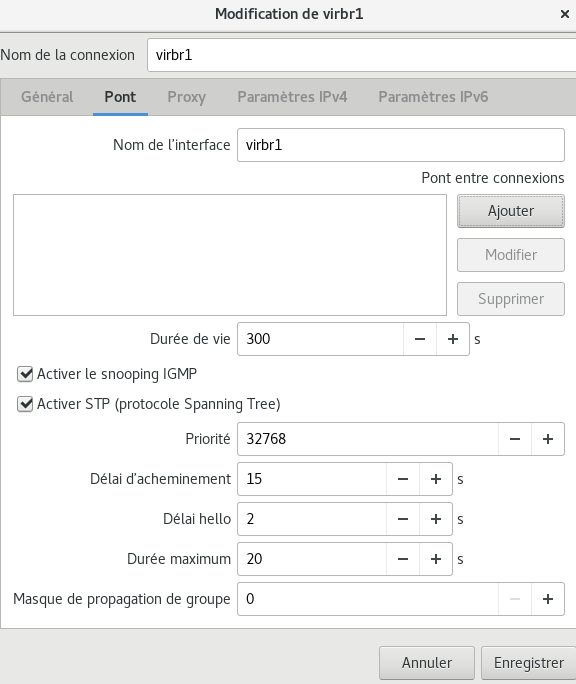Cancel with the Annuler button
The width and height of the screenshot is (576, 684).
tap(427, 663)
